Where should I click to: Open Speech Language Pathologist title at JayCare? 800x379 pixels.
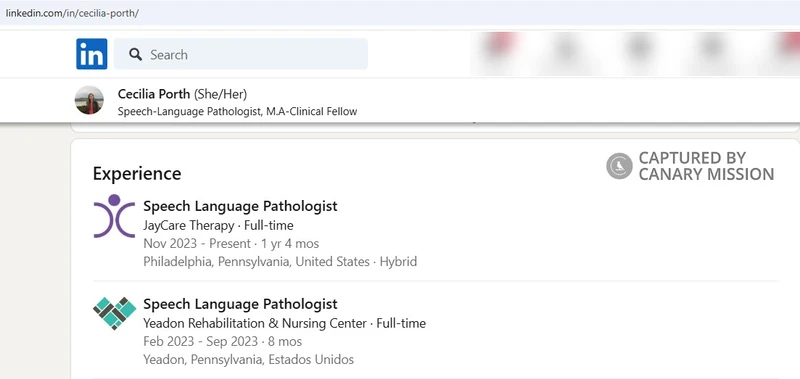(x=240, y=206)
